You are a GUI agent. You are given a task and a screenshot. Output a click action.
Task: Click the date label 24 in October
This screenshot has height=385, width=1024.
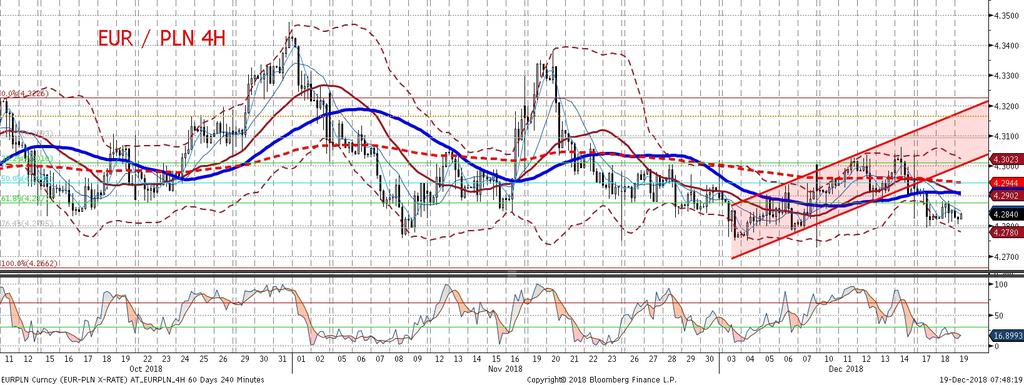point(185,360)
